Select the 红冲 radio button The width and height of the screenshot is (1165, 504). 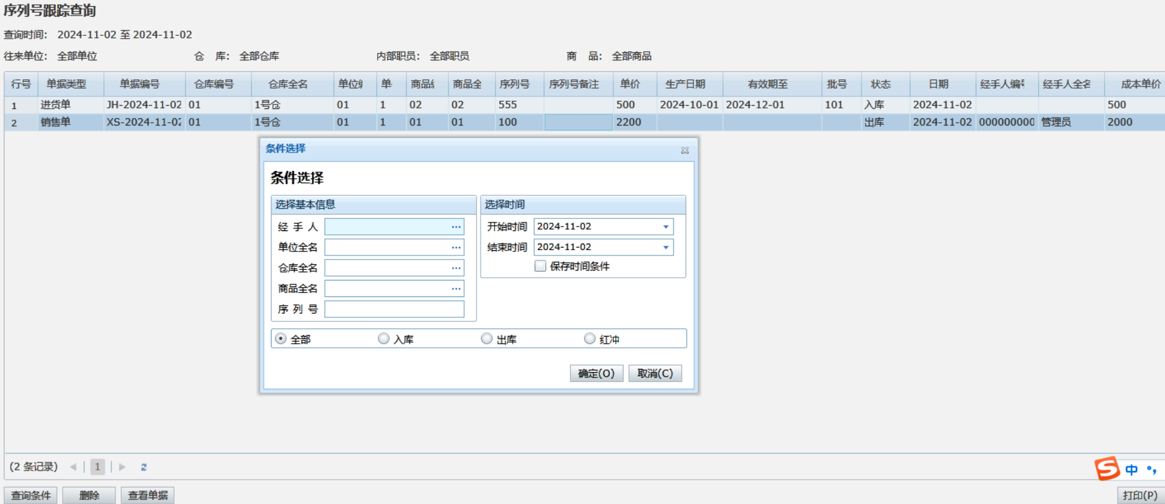(590, 339)
